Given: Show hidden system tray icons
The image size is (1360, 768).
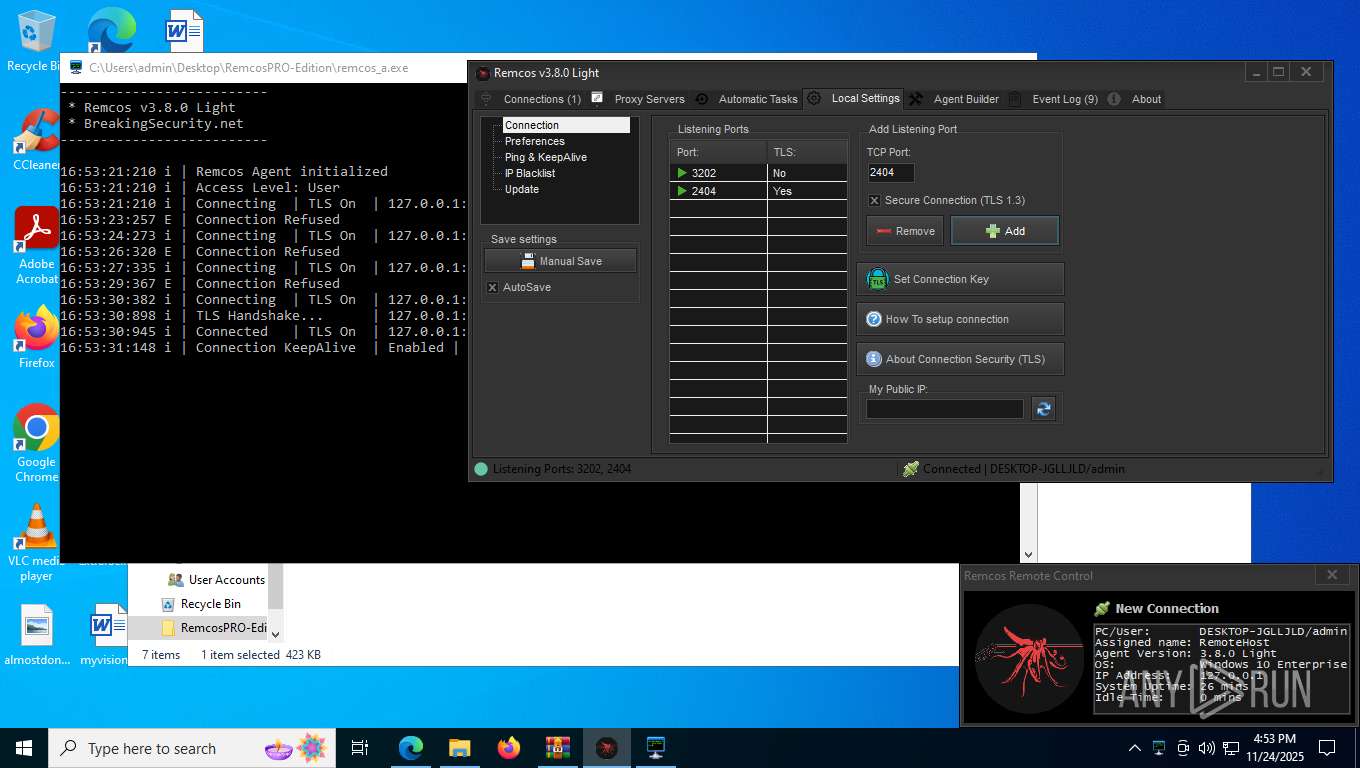Looking at the screenshot, I should [x=1135, y=748].
